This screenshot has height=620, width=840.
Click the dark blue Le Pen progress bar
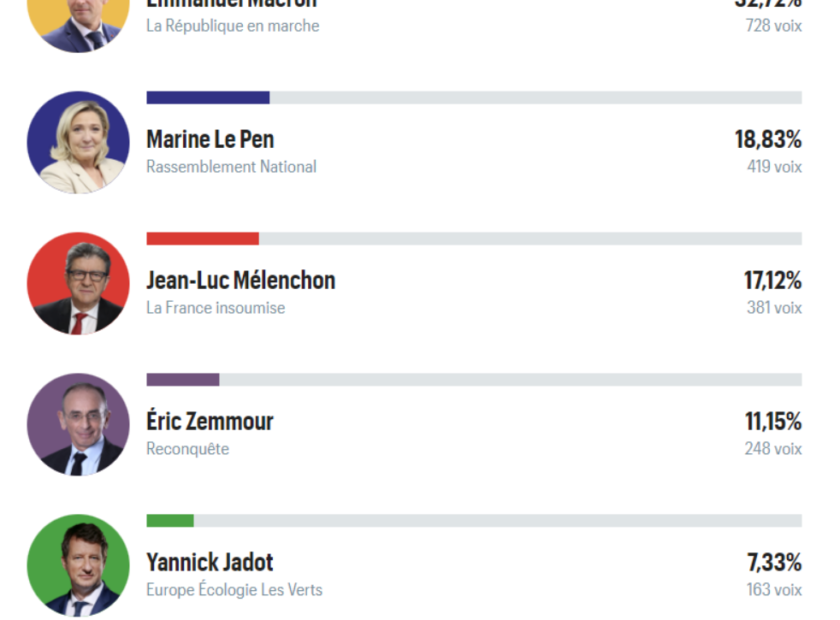coord(208,98)
